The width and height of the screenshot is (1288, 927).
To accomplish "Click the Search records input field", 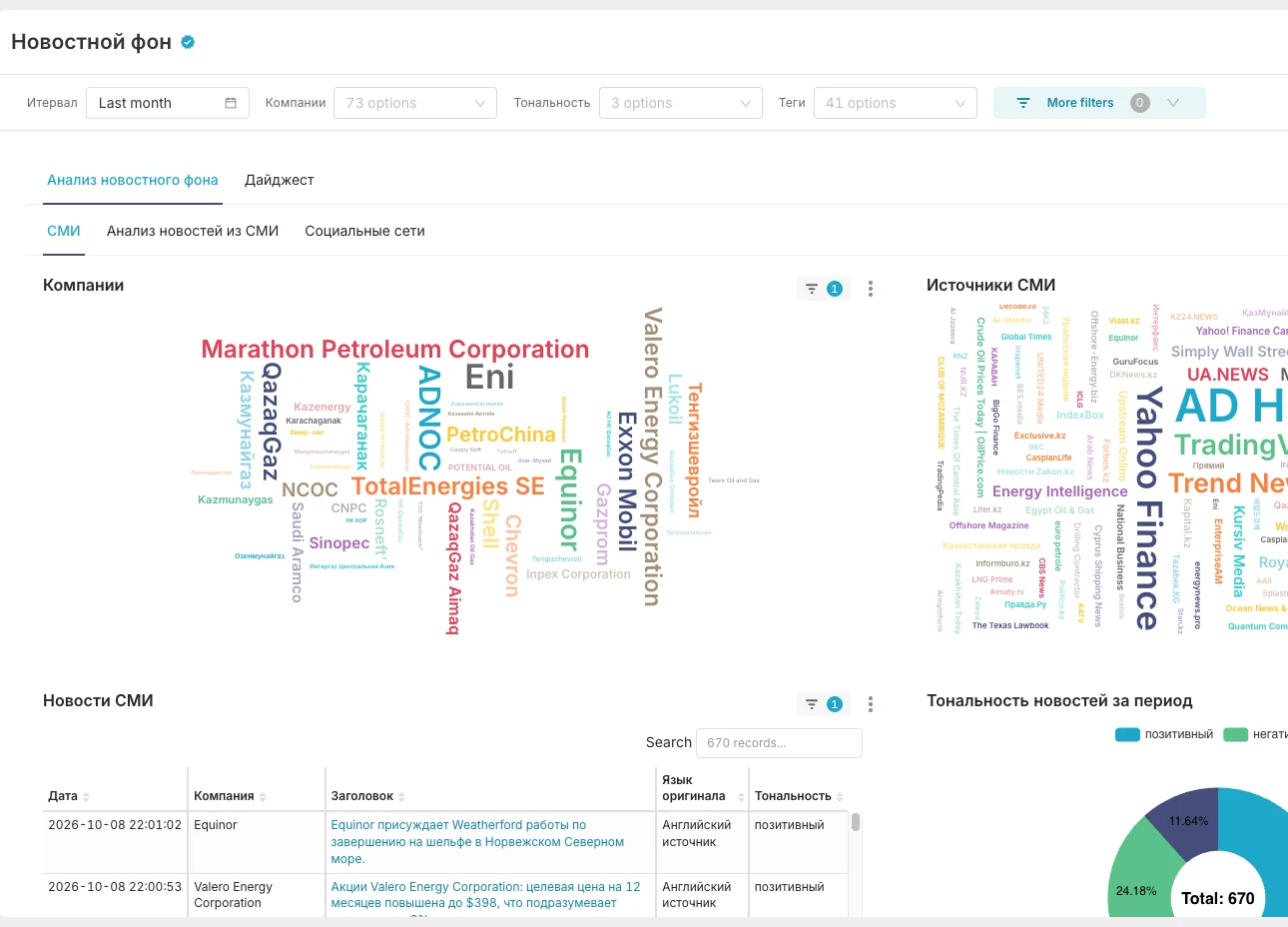I will [779, 743].
